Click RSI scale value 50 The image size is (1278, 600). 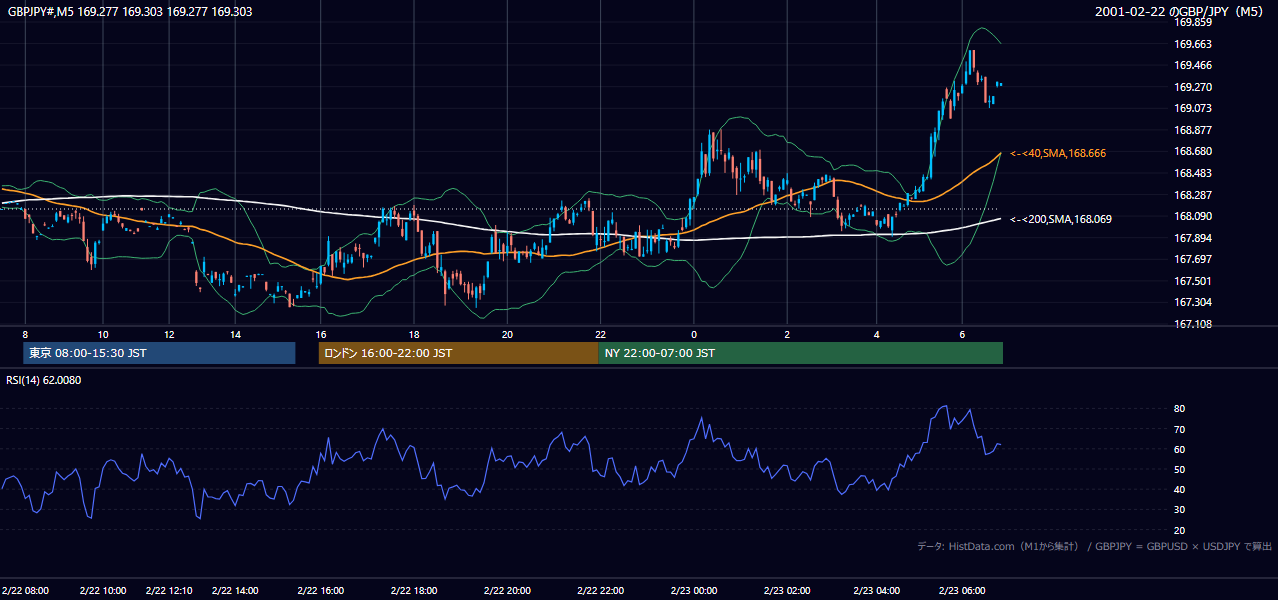[x=1180, y=469]
